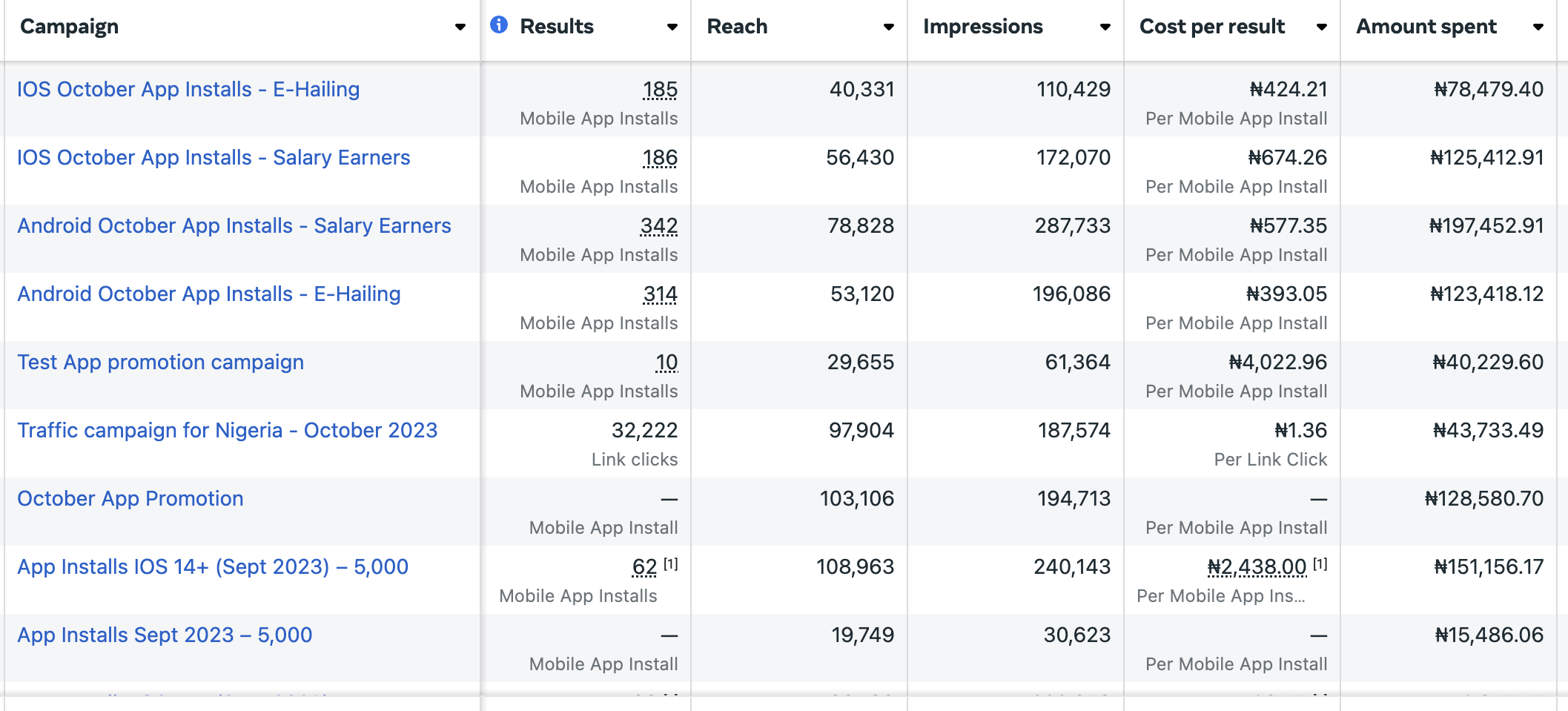Viewport: 1568px width, 711px height.
Task: Open the Reach column dropdown arrow
Action: pyautogui.click(x=888, y=27)
